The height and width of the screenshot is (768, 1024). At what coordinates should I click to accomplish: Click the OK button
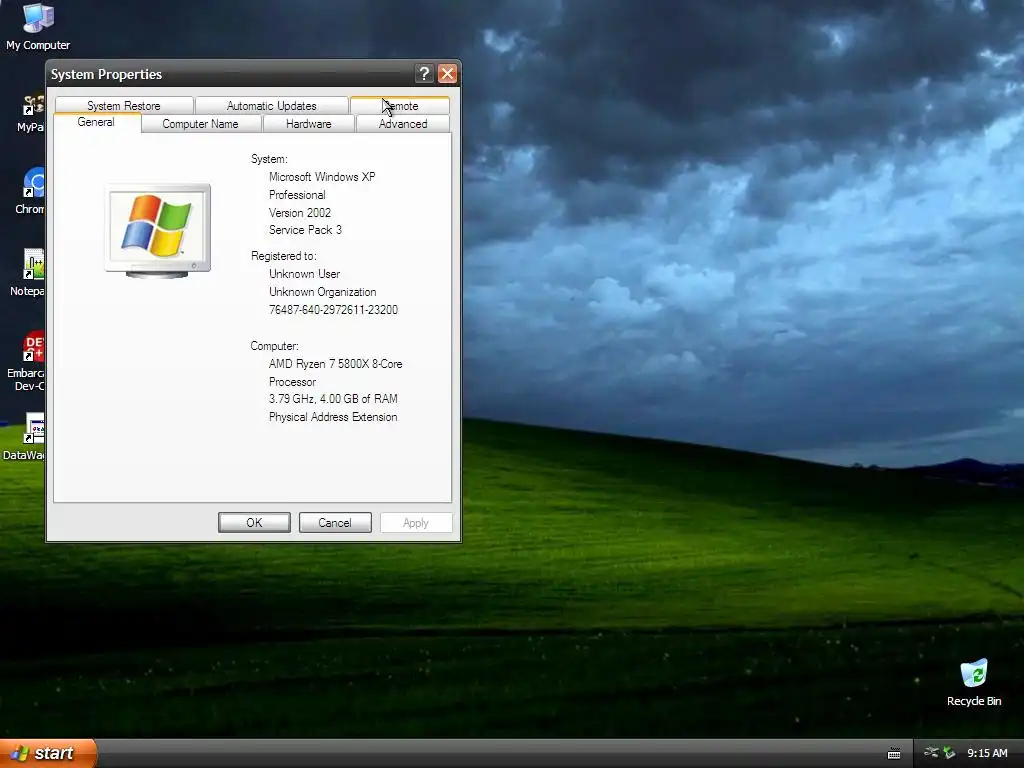(x=254, y=522)
